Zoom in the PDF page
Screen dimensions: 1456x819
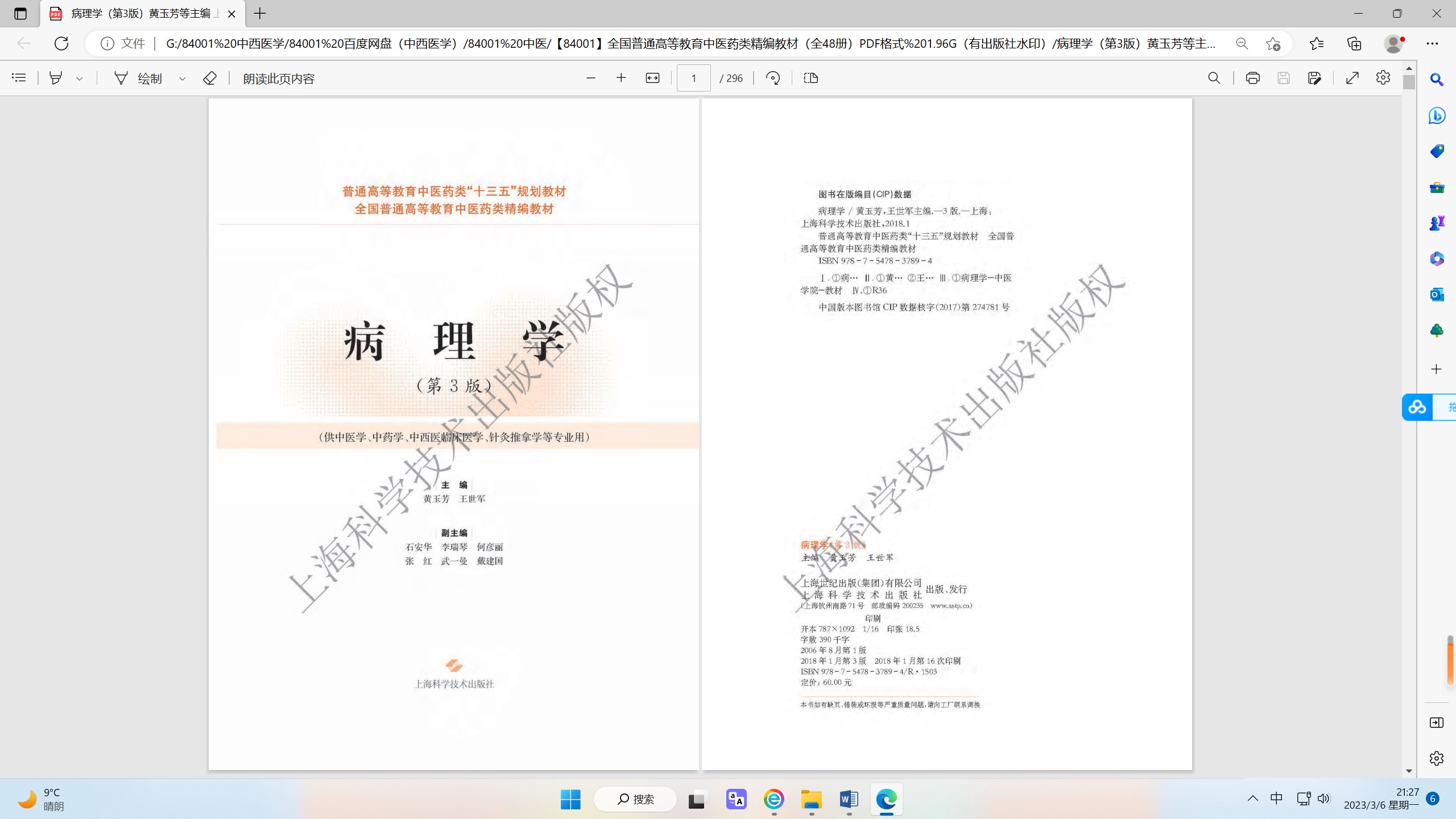pos(621,78)
